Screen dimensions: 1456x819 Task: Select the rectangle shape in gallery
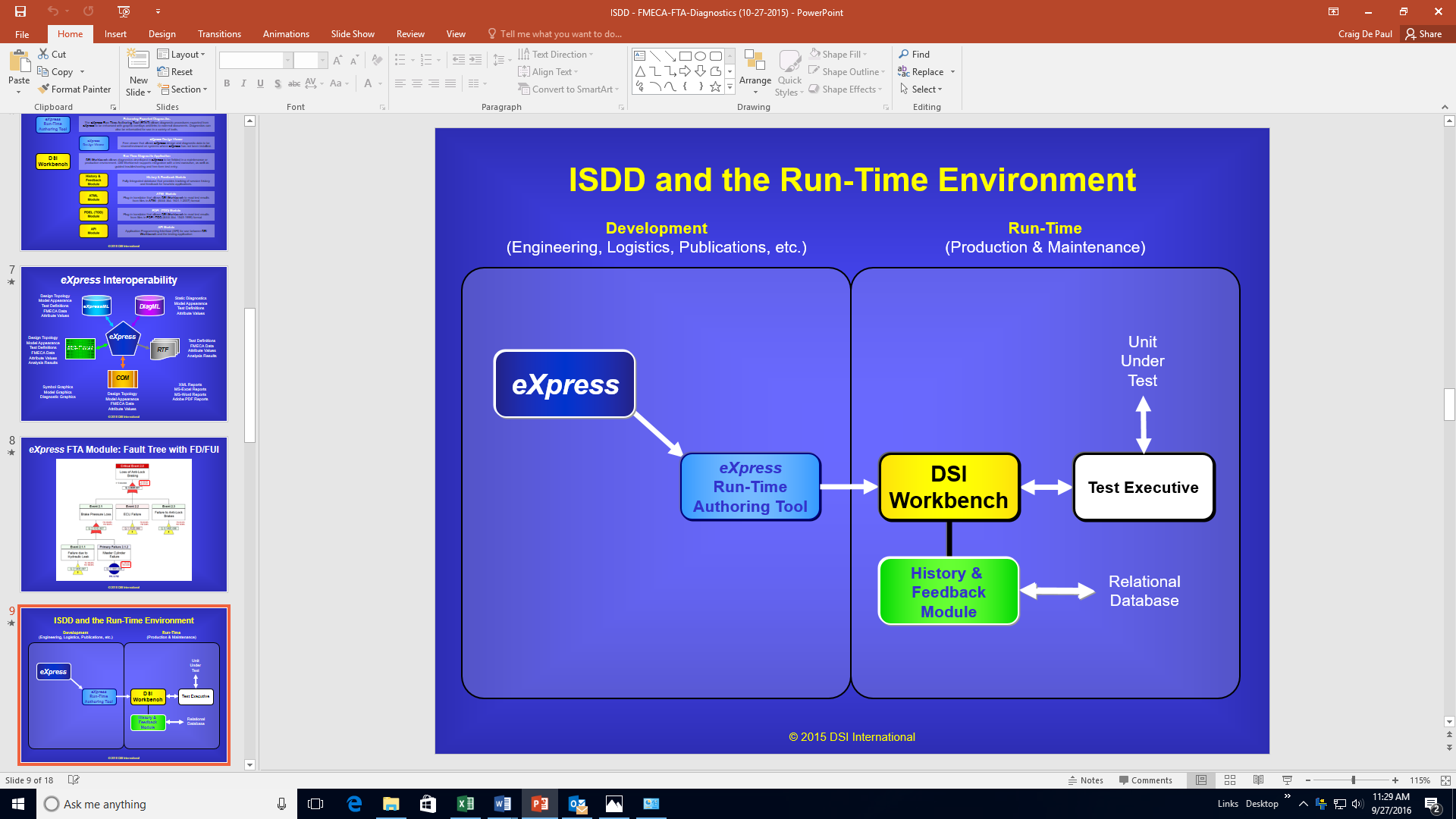click(x=686, y=56)
